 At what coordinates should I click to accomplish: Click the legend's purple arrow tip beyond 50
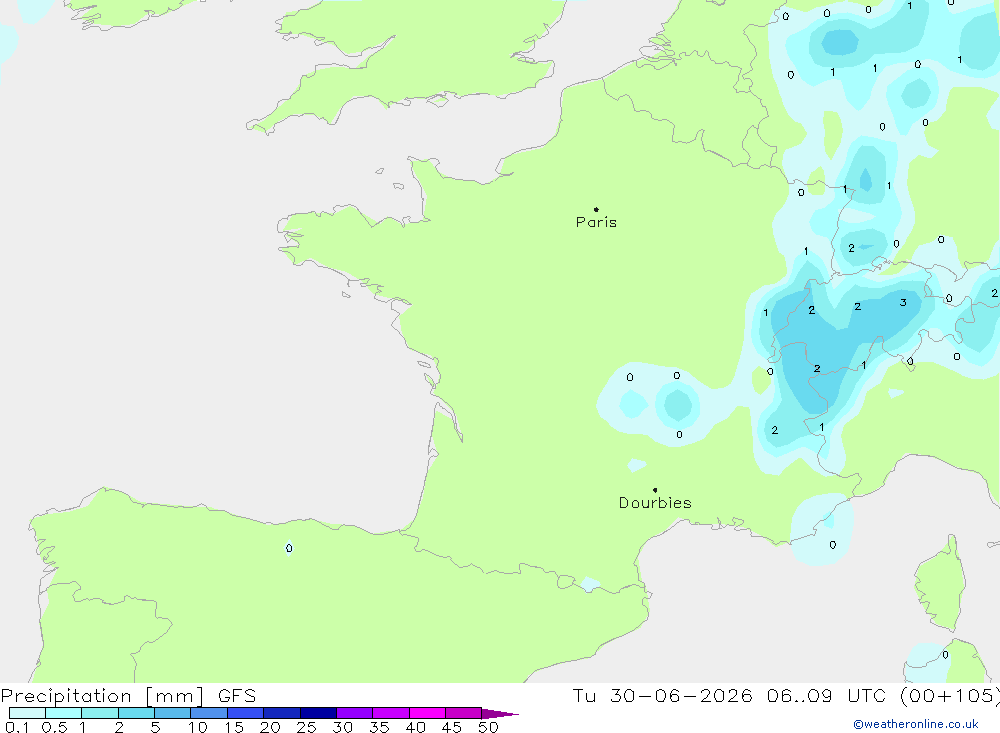click(499, 713)
